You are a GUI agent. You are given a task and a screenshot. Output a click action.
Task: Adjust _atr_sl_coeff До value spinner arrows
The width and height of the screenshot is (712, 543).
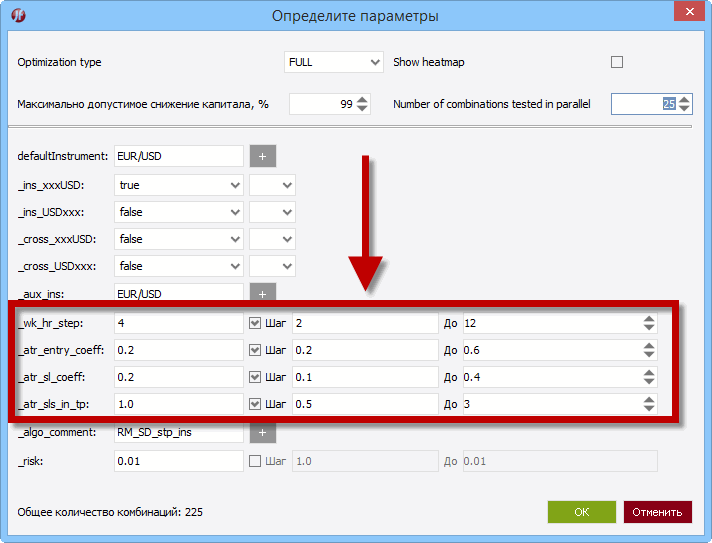(x=649, y=377)
